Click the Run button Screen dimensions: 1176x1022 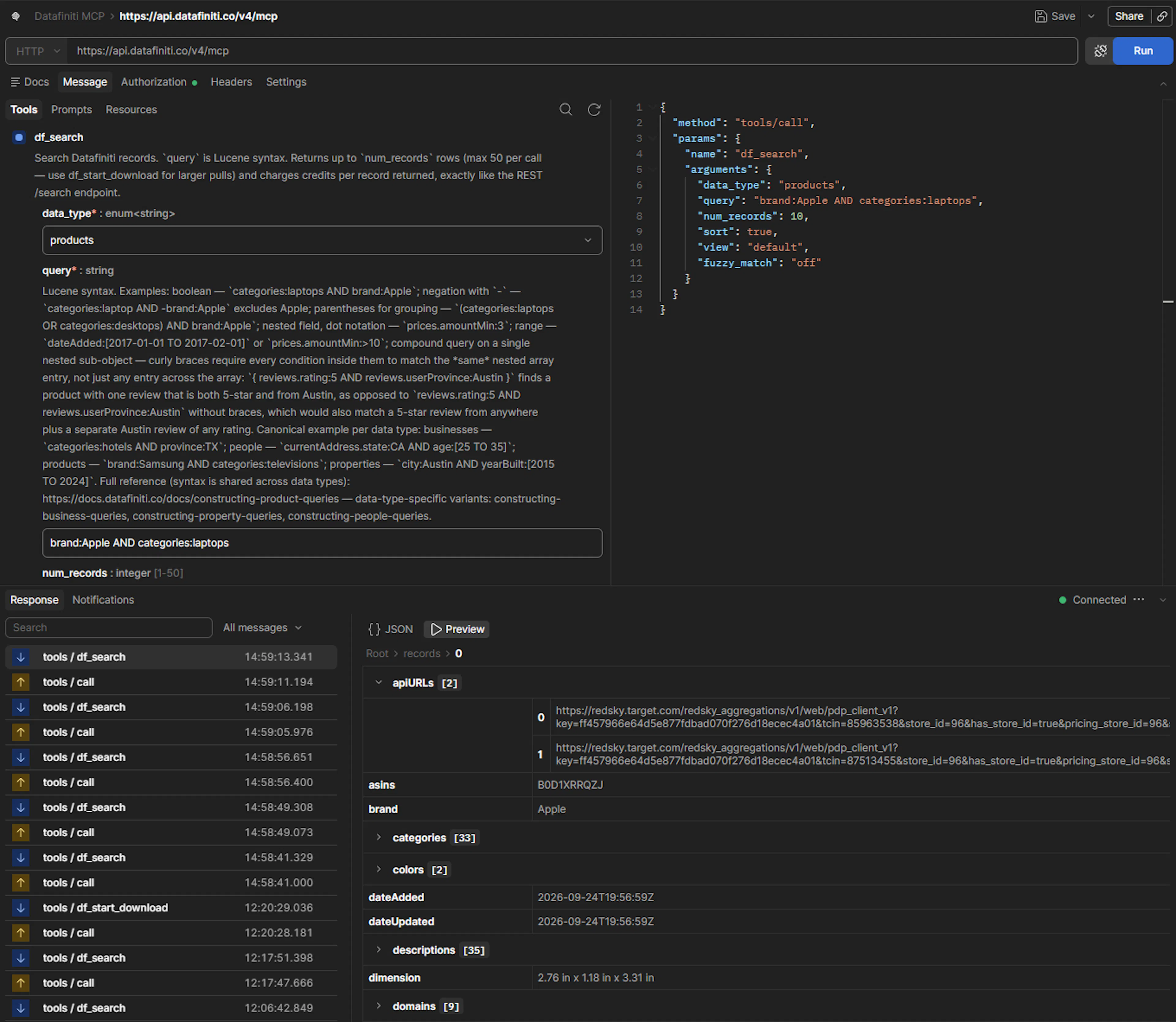1142,51
